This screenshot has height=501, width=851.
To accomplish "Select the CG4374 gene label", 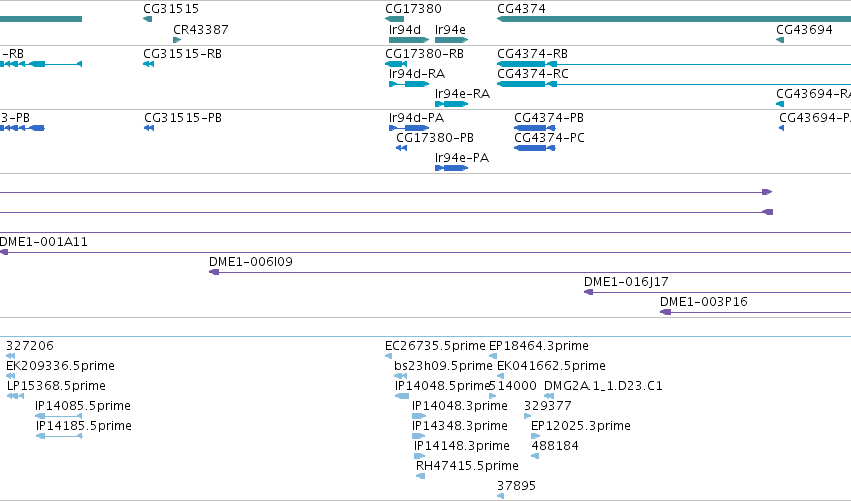I will click(521, 9).
